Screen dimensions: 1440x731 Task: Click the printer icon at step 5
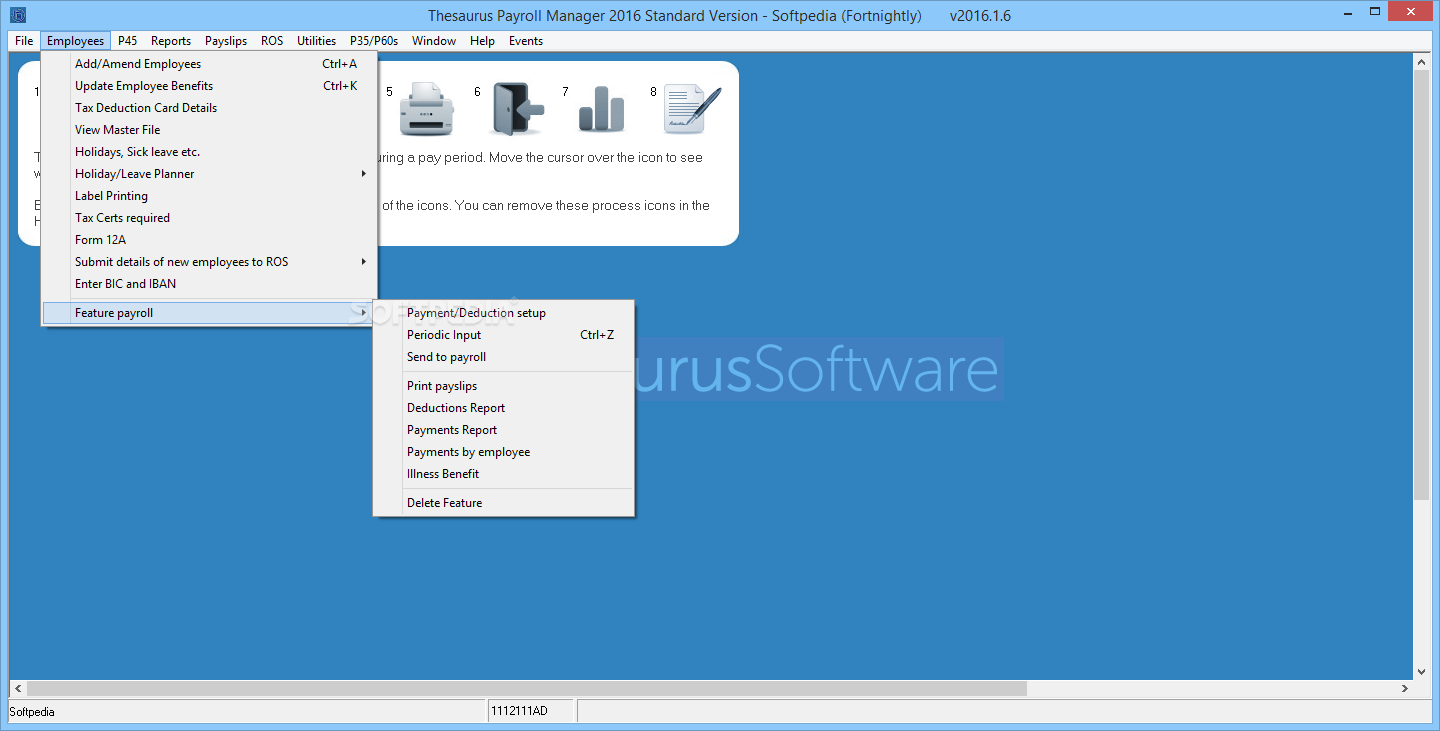427,108
